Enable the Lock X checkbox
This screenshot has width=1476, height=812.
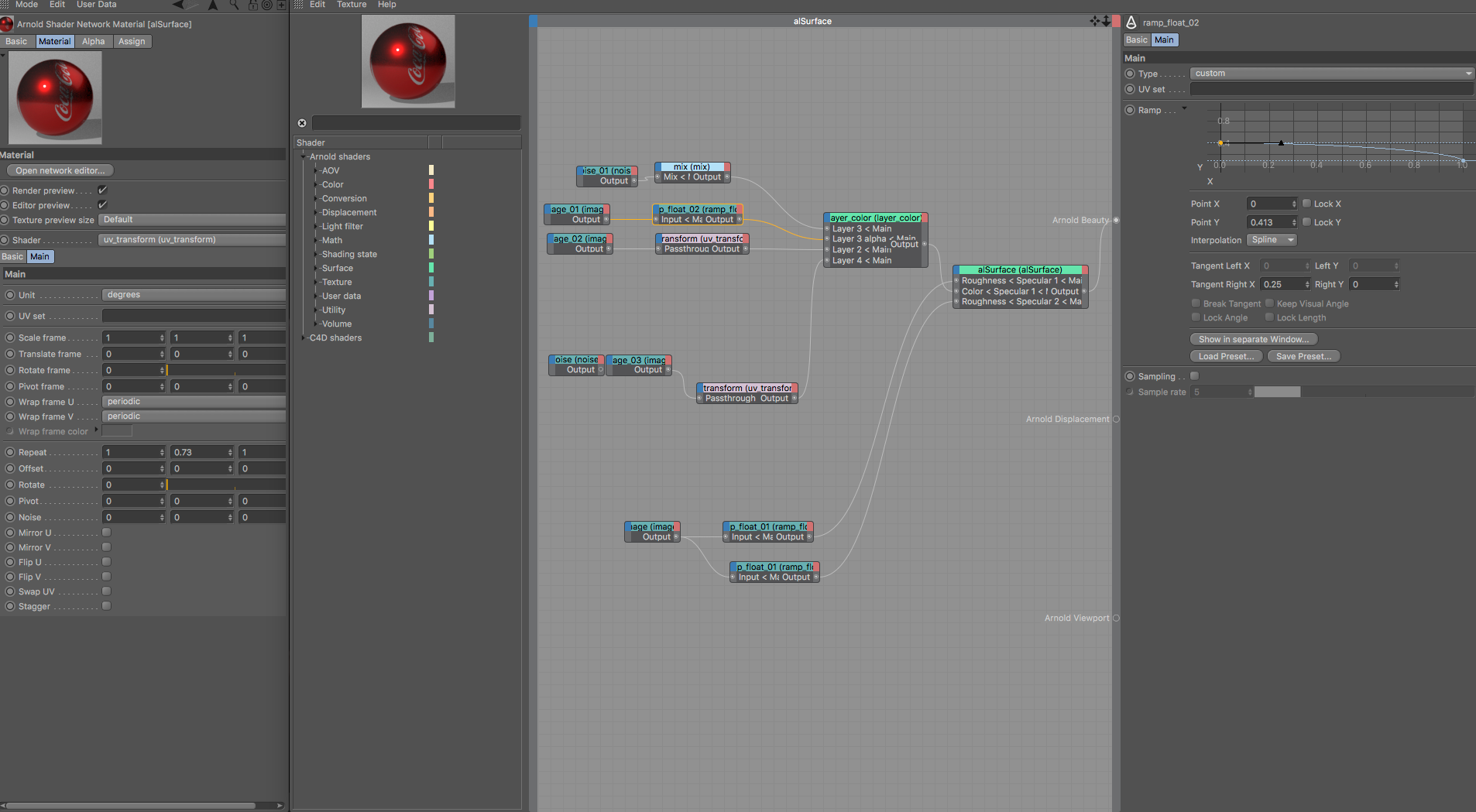click(x=1305, y=203)
